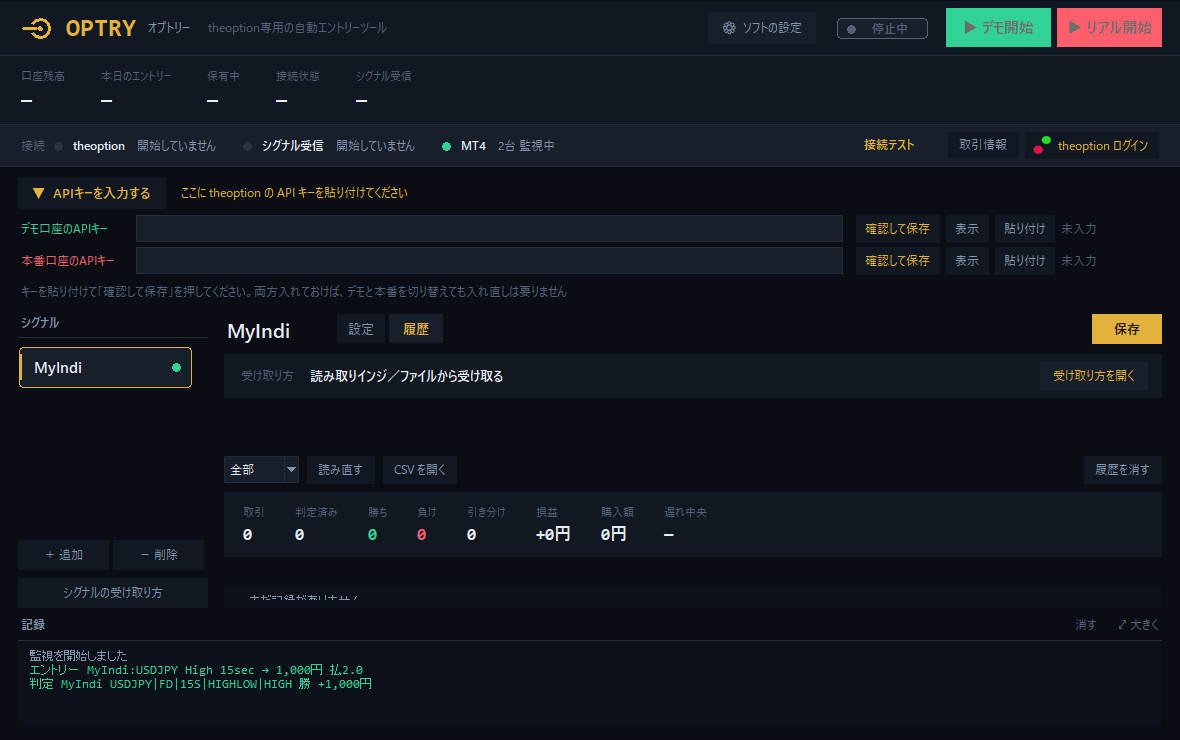This screenshot has height=740, width=1180.
Task: Show the live account API key
Action: pyautogui.click(x=967, y=260)
